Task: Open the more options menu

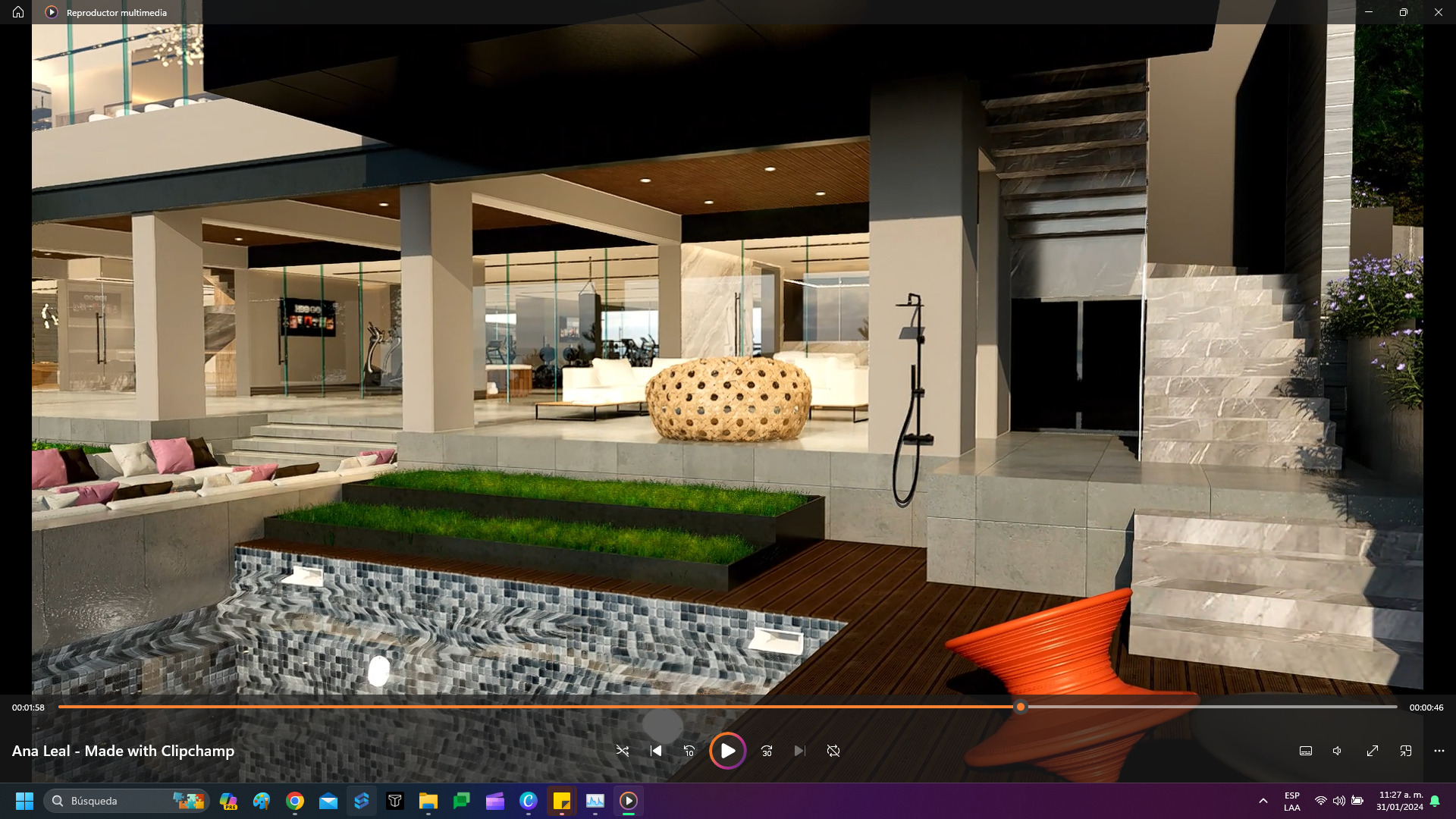Action: pyautogui.click(x=1439, y=751)
